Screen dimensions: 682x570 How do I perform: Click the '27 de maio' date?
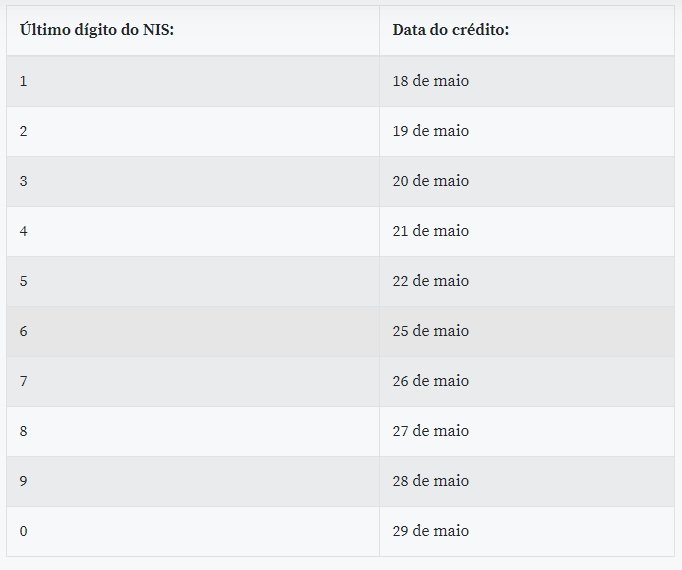pyautogui.click(x=431, y=431)
